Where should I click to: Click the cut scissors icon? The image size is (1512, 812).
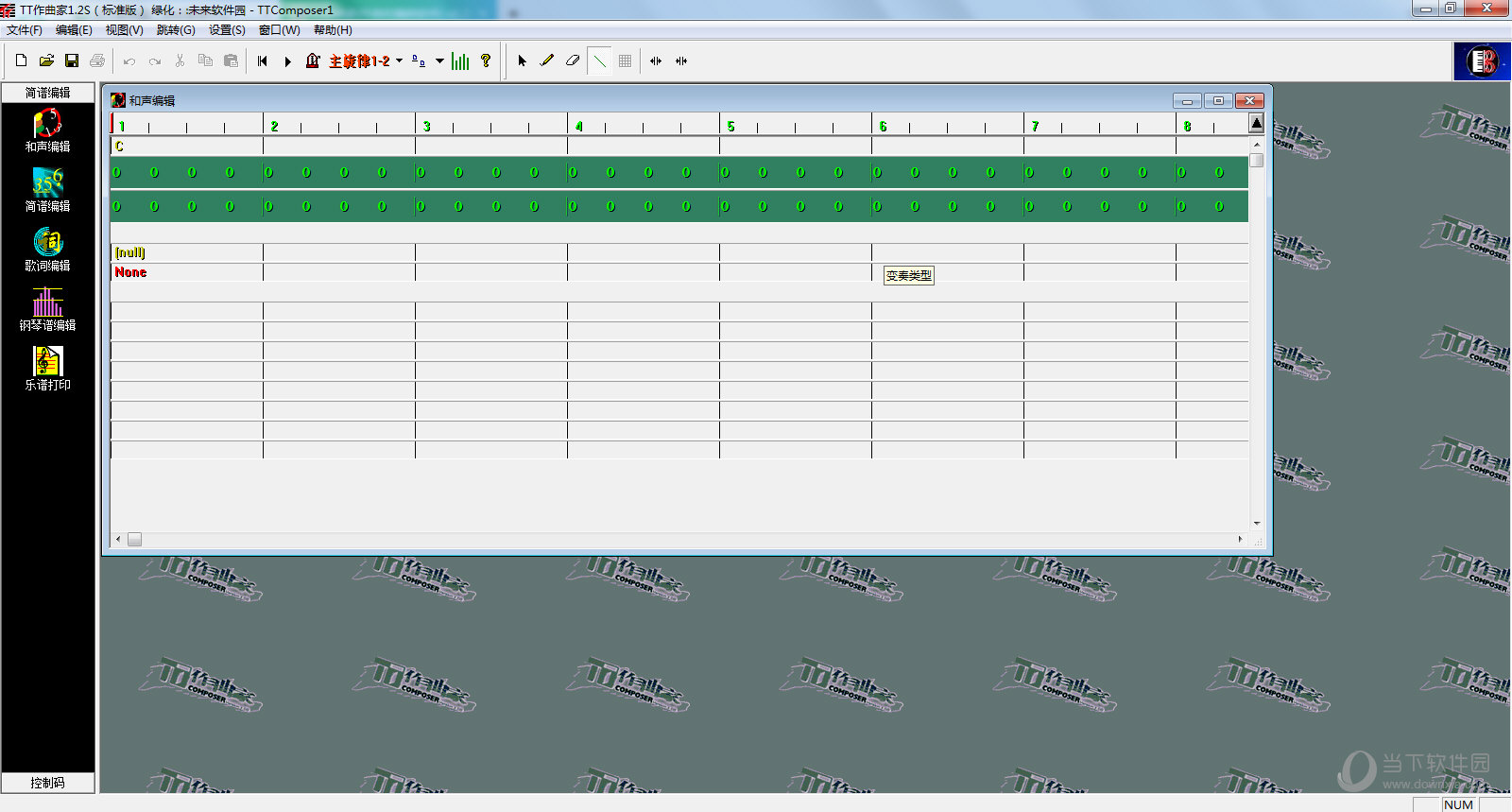coord(180,60)
